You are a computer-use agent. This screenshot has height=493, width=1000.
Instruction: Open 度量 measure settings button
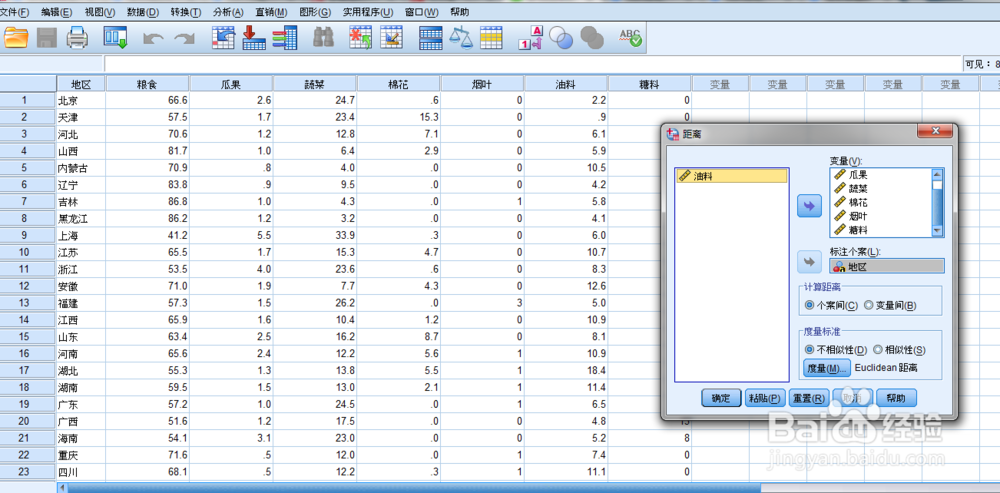pos(827,368)
